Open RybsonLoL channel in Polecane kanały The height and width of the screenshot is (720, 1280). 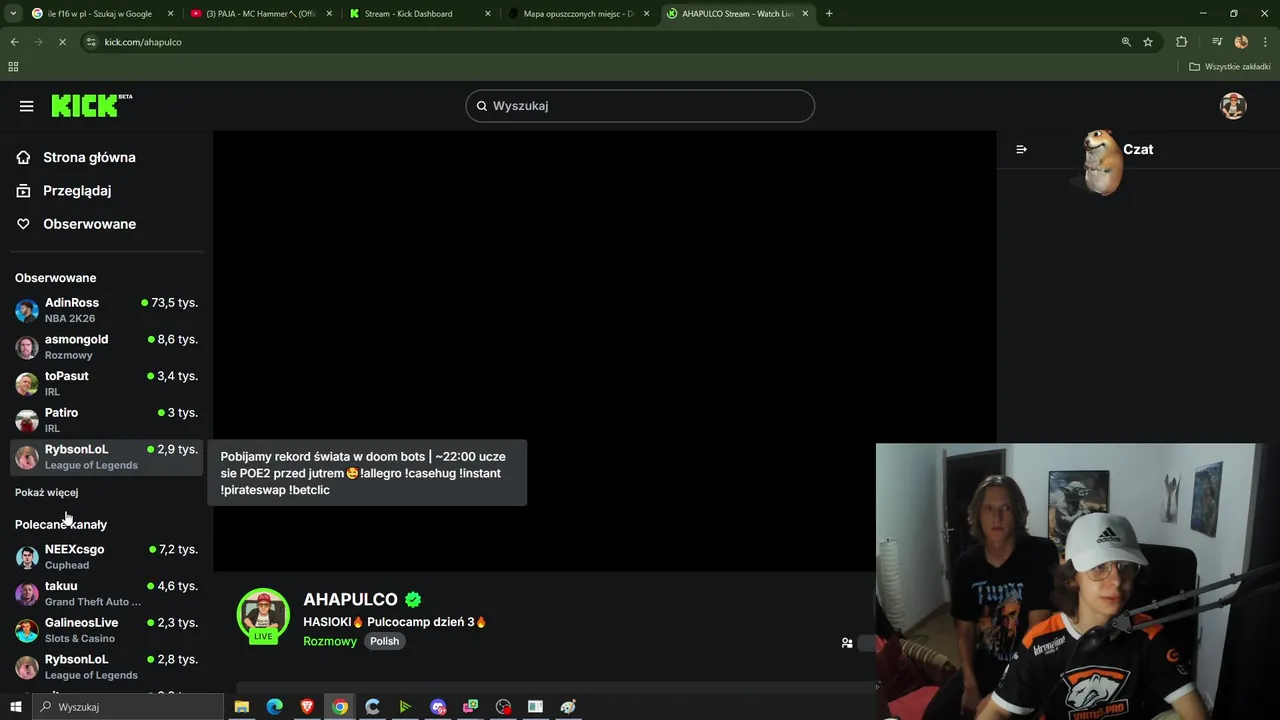pyautogui.click(x=107, y=667)
